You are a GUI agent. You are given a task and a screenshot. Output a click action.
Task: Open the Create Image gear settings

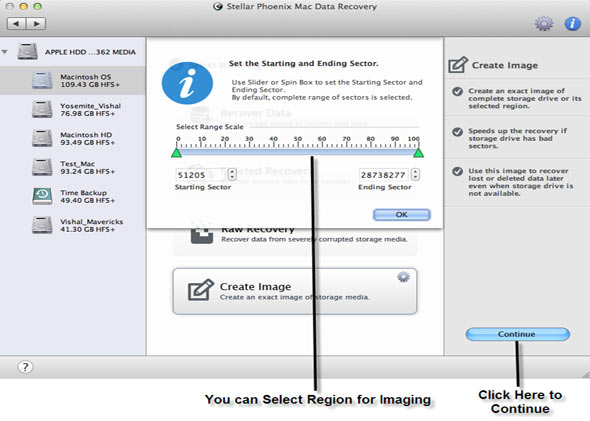point(403,277)
